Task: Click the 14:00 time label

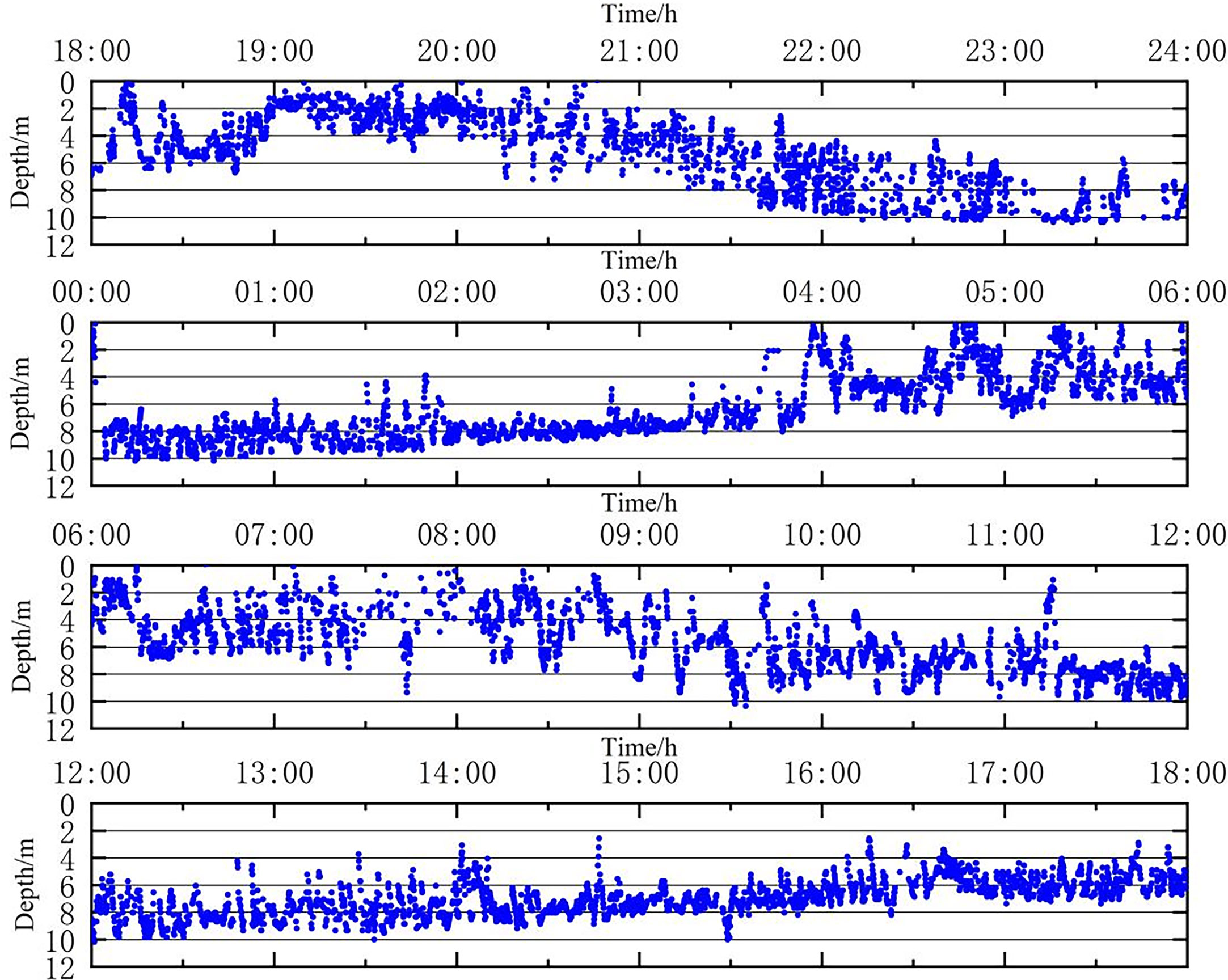Action: pyautogui.click(x=457, y=774)
